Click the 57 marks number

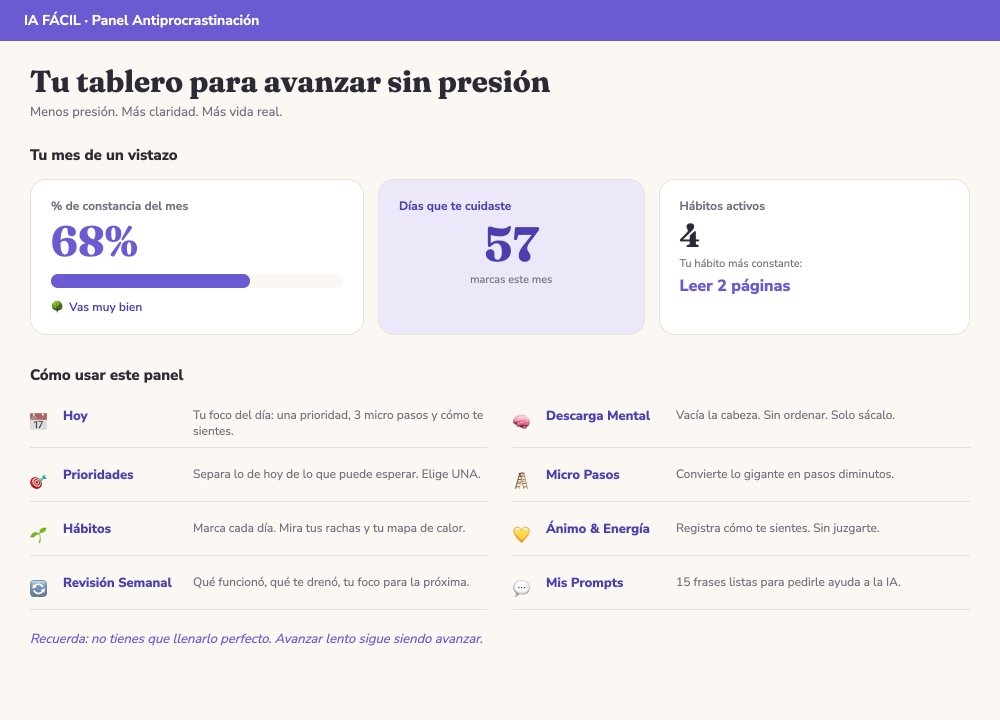tap(511, 244)
